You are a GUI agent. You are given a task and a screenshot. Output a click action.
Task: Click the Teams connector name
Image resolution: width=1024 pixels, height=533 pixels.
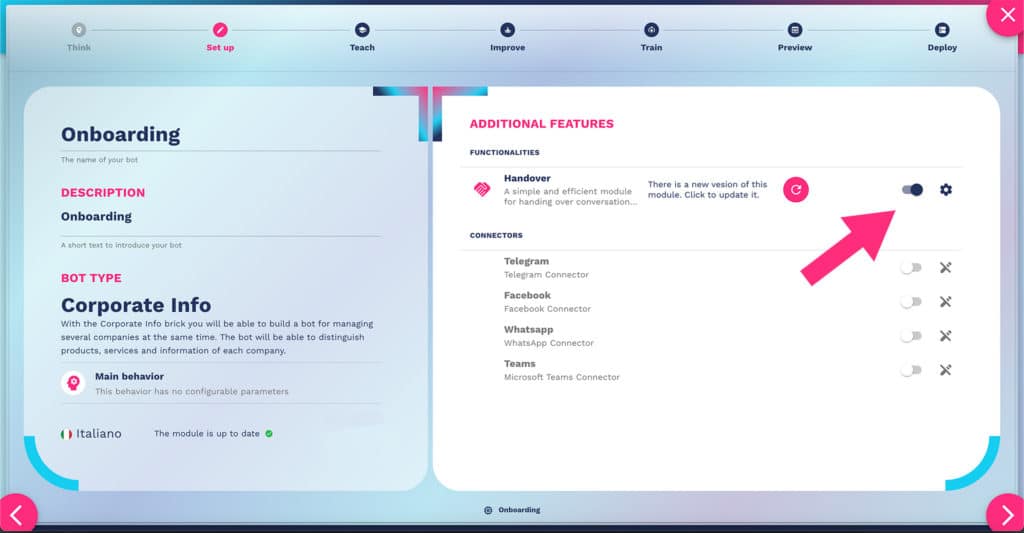tap(519, 364)
